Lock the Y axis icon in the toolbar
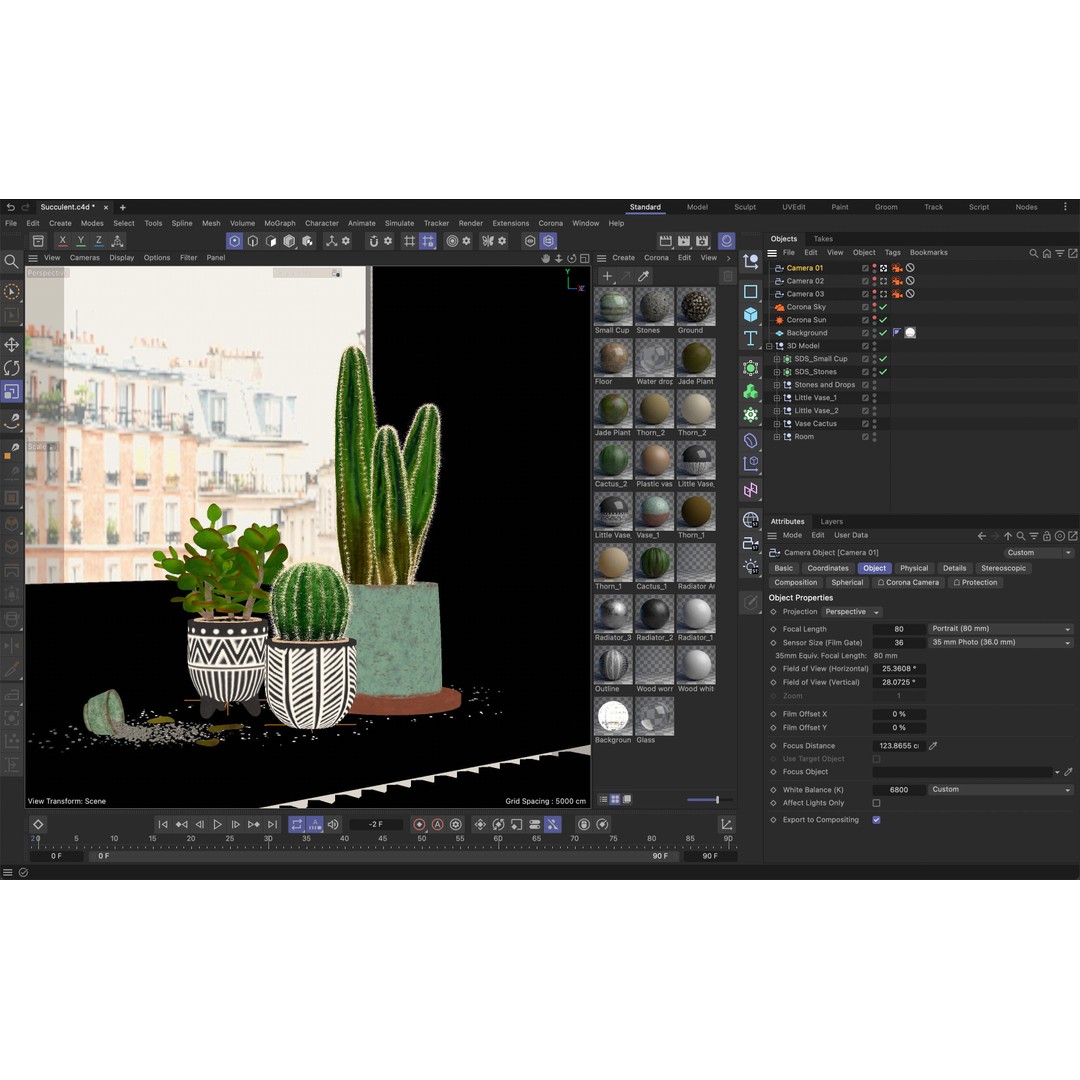 pos(80,241)
